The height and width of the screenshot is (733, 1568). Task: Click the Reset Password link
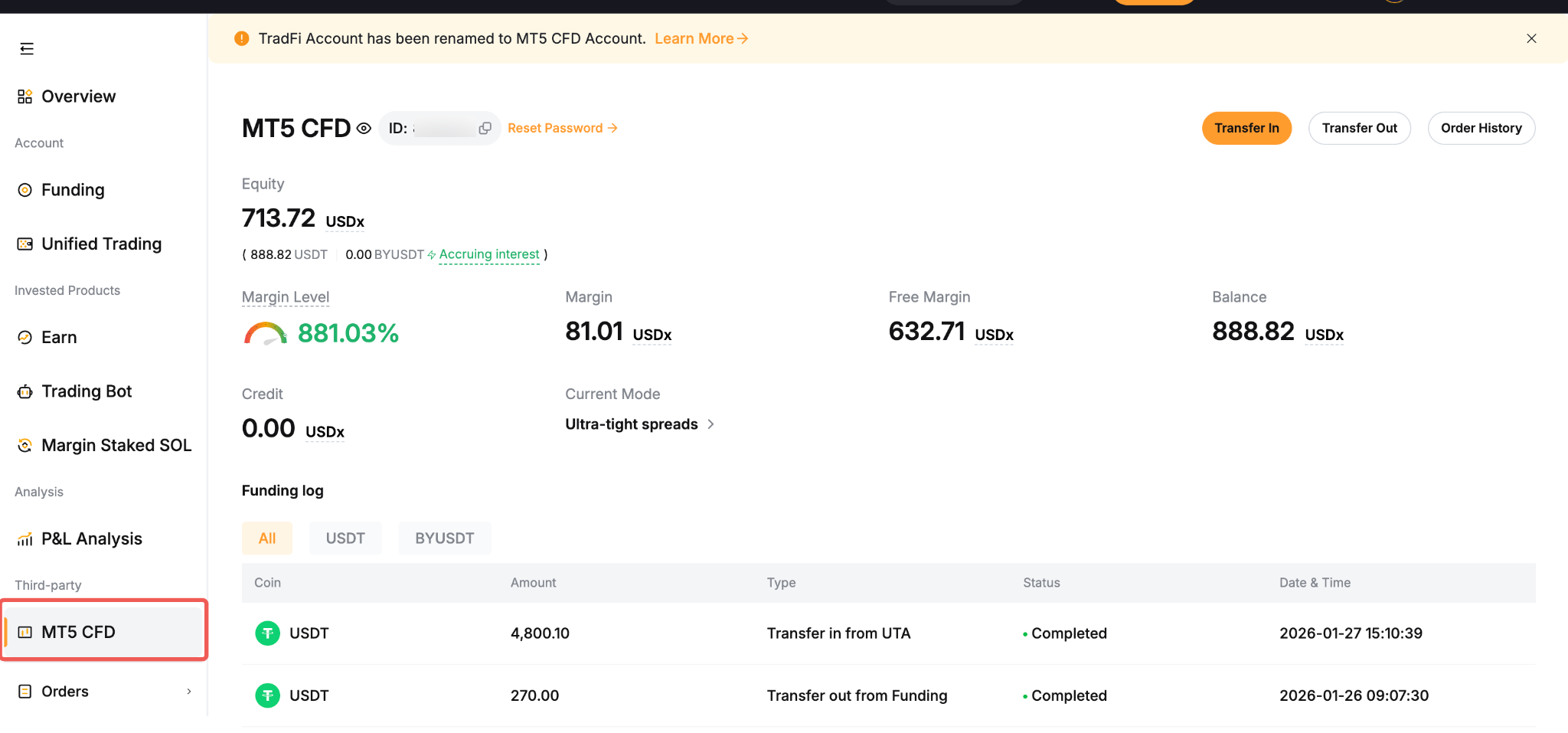(x=563, y=129)
